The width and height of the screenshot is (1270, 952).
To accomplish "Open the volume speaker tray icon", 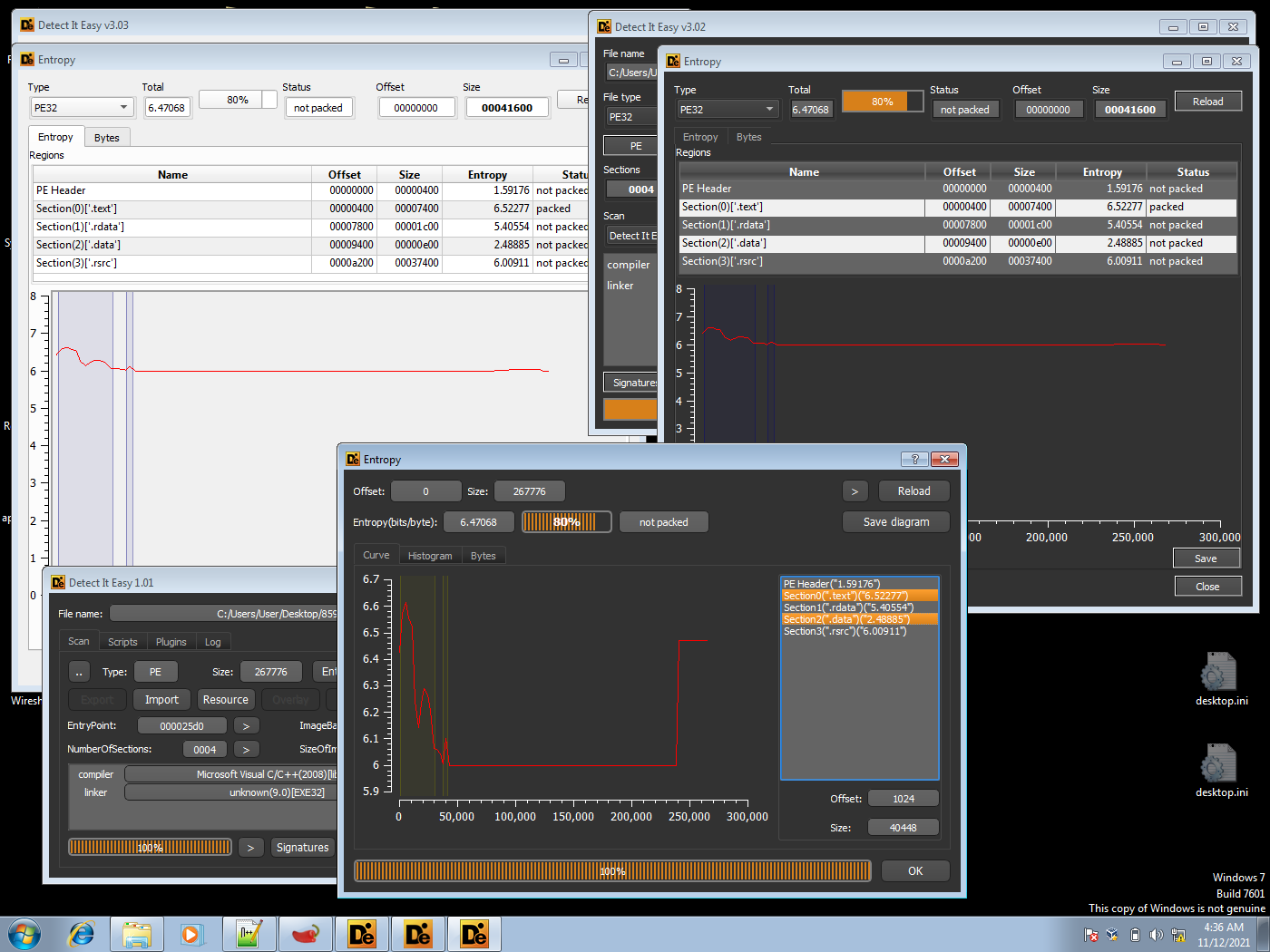I will 1156,935.
